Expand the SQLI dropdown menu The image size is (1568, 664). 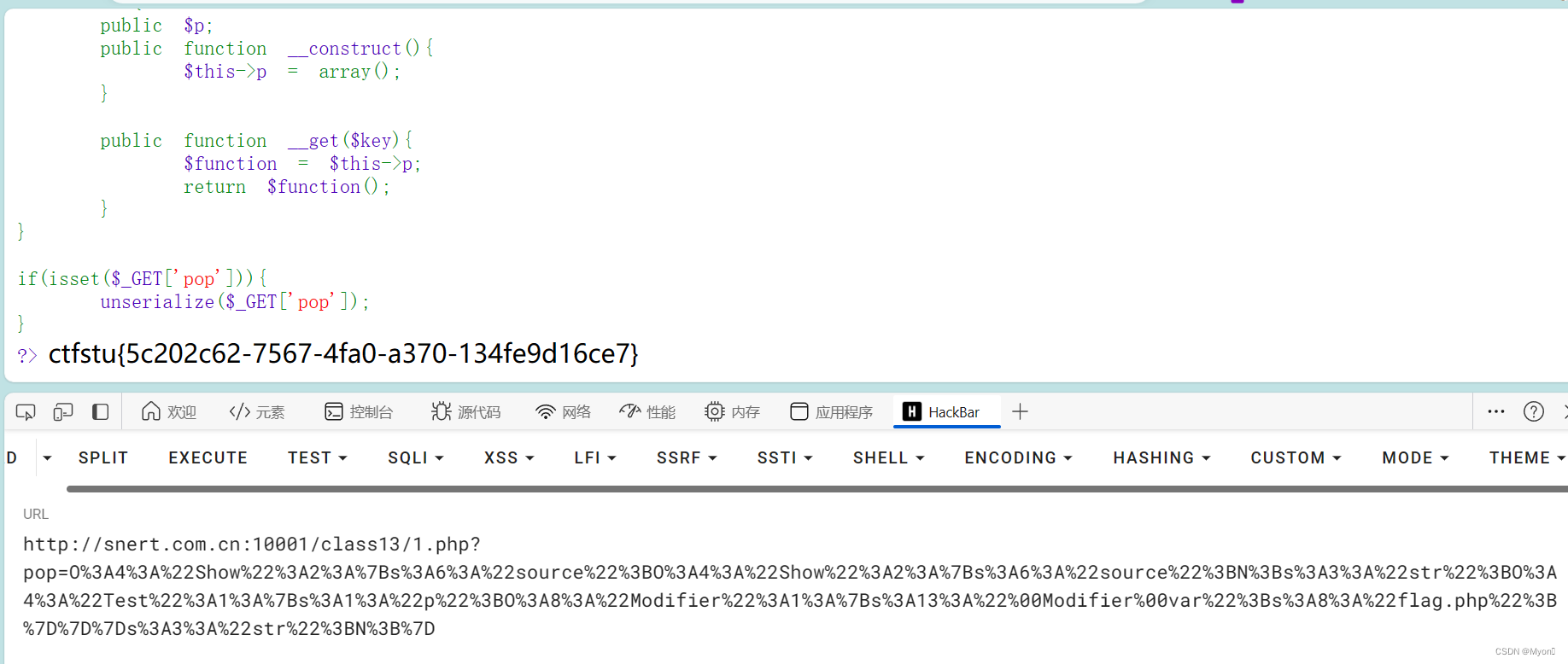tap(416, 458)
